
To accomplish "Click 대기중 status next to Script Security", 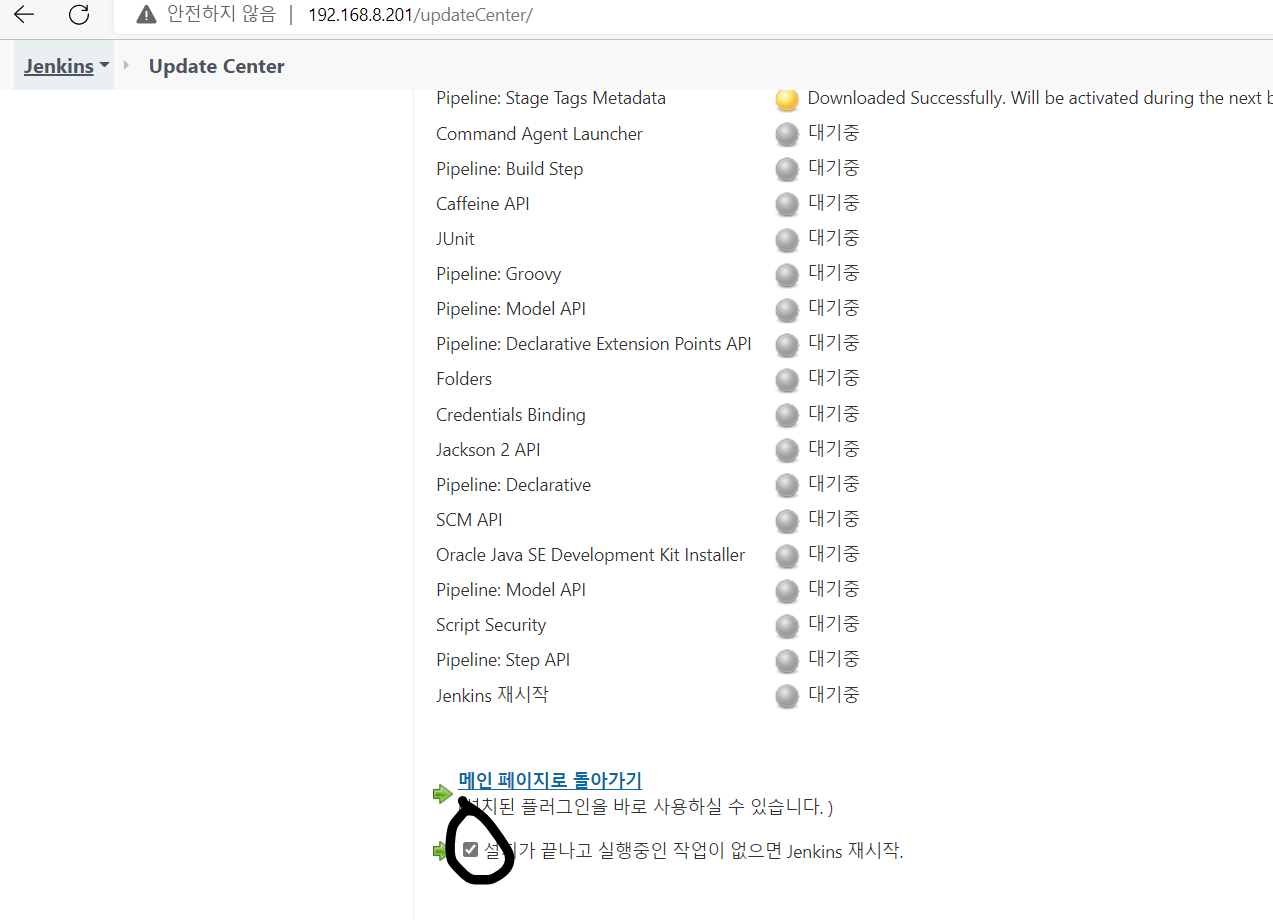I will coord(834,624).
